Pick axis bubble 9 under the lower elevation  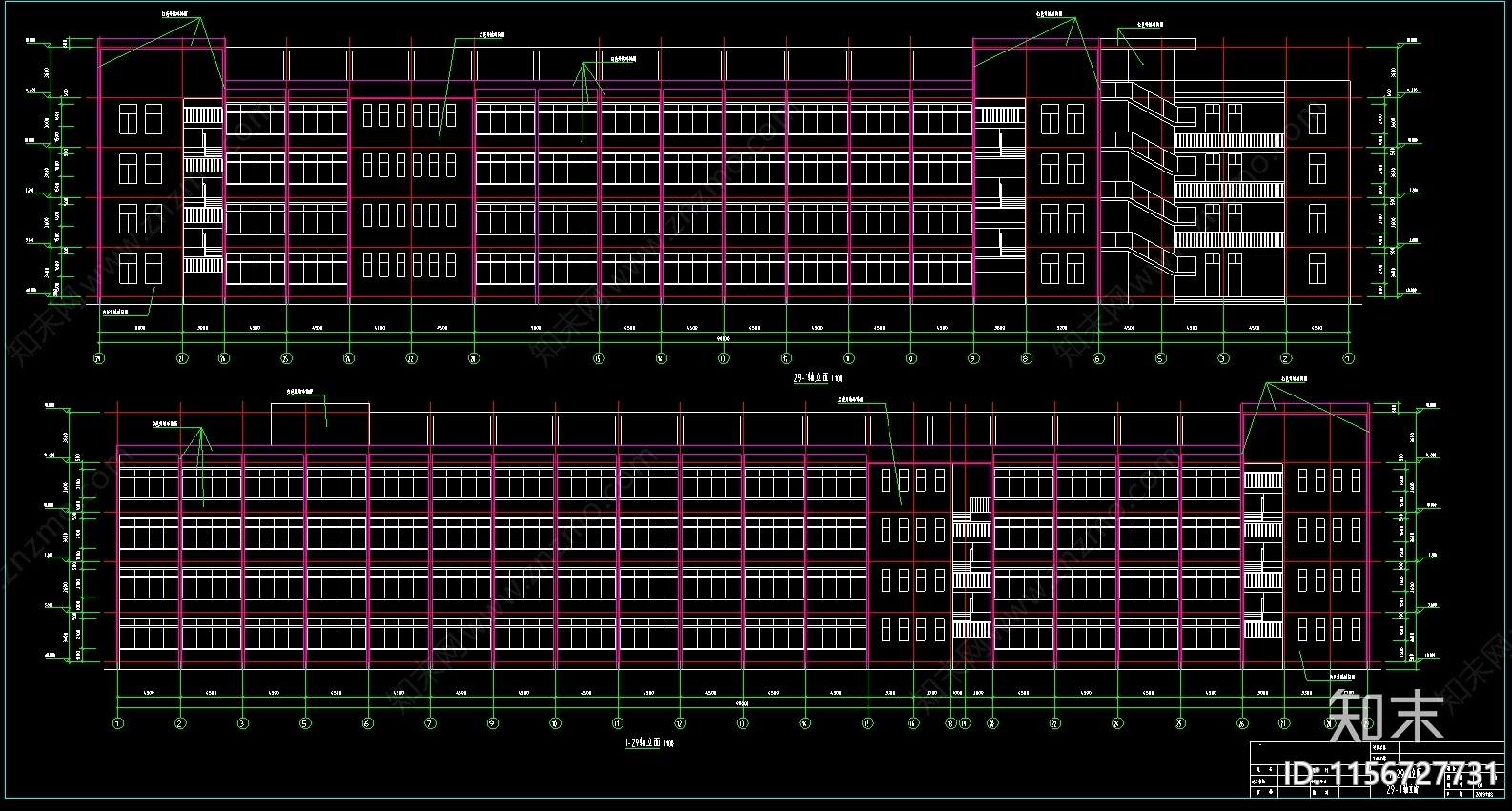tap(493, 723)
